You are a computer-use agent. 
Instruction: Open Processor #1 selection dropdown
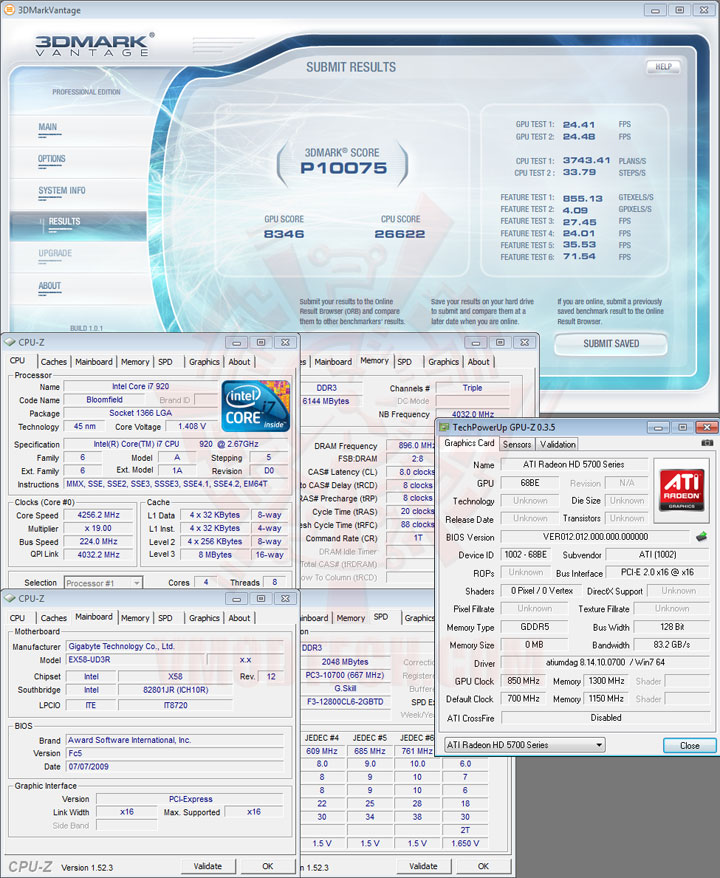pos(104,583)
